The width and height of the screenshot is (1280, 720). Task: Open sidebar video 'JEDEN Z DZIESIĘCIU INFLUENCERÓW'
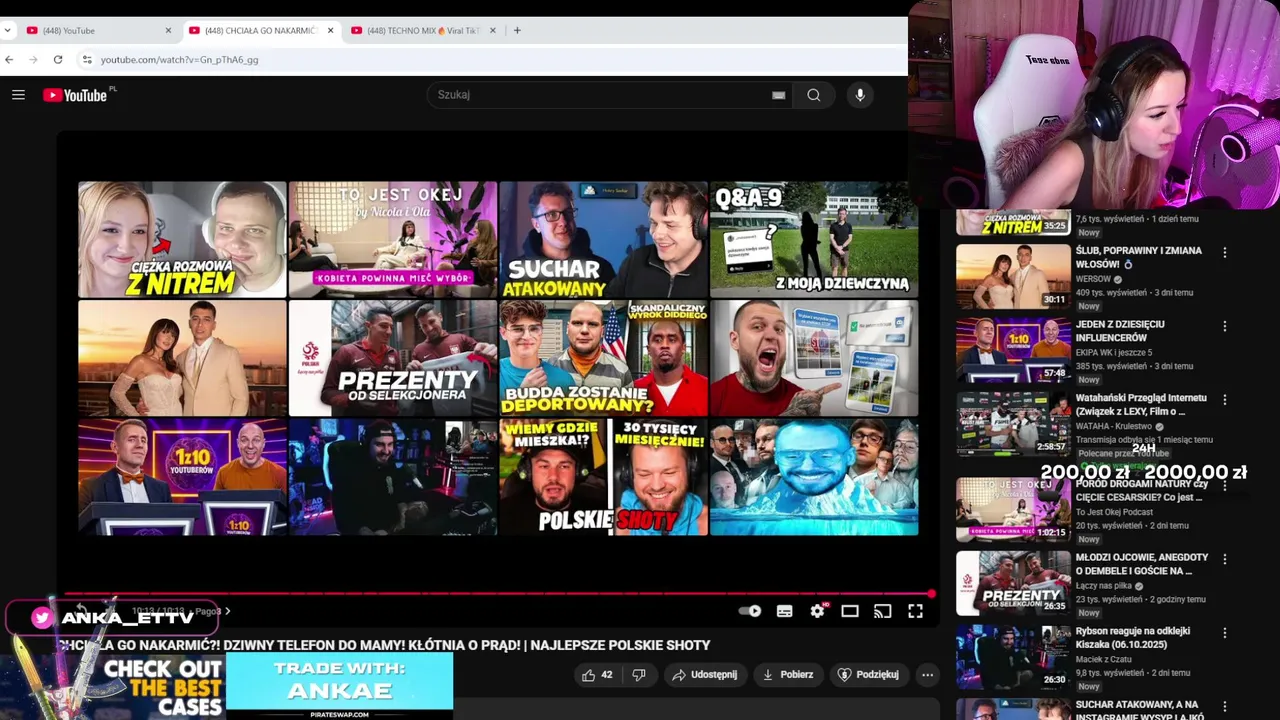tap(1120, 331)
